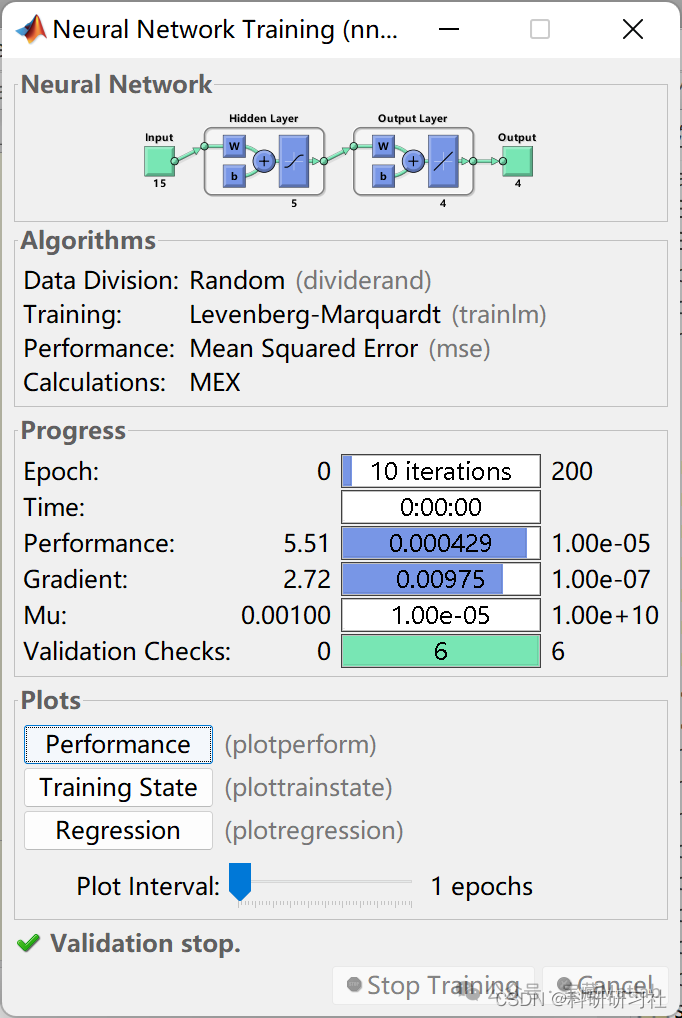Click the Plot Interval slider handle
This screenshot has height=1018, width=682.
(240, 882)
